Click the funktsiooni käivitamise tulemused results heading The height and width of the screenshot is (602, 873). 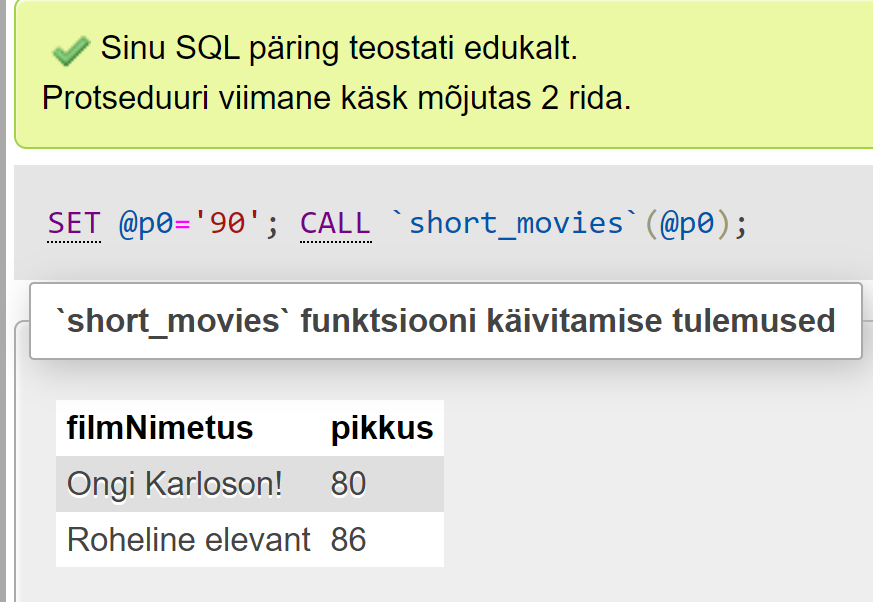point(445,321)
